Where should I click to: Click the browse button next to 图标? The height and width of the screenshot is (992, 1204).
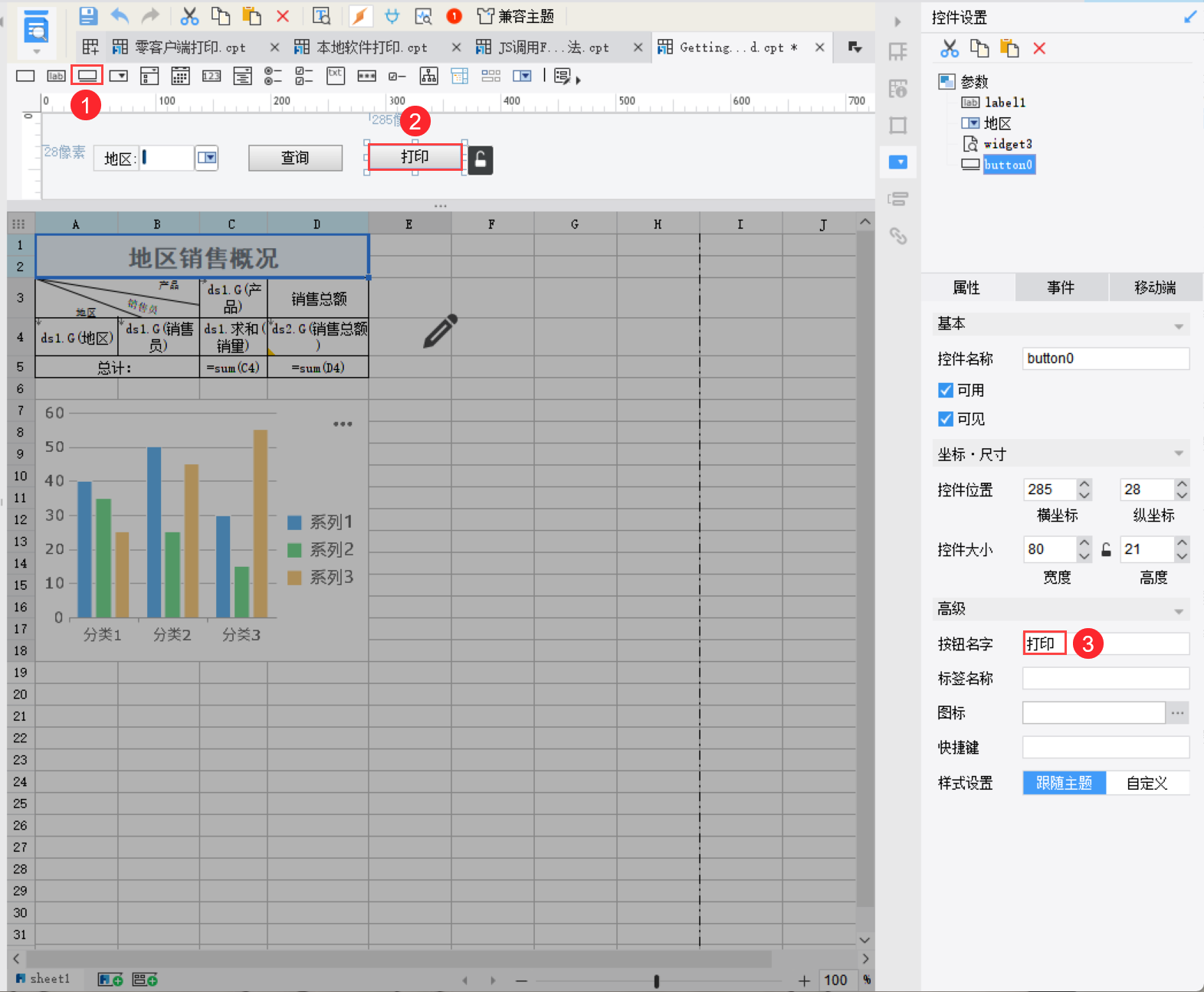1178,713
